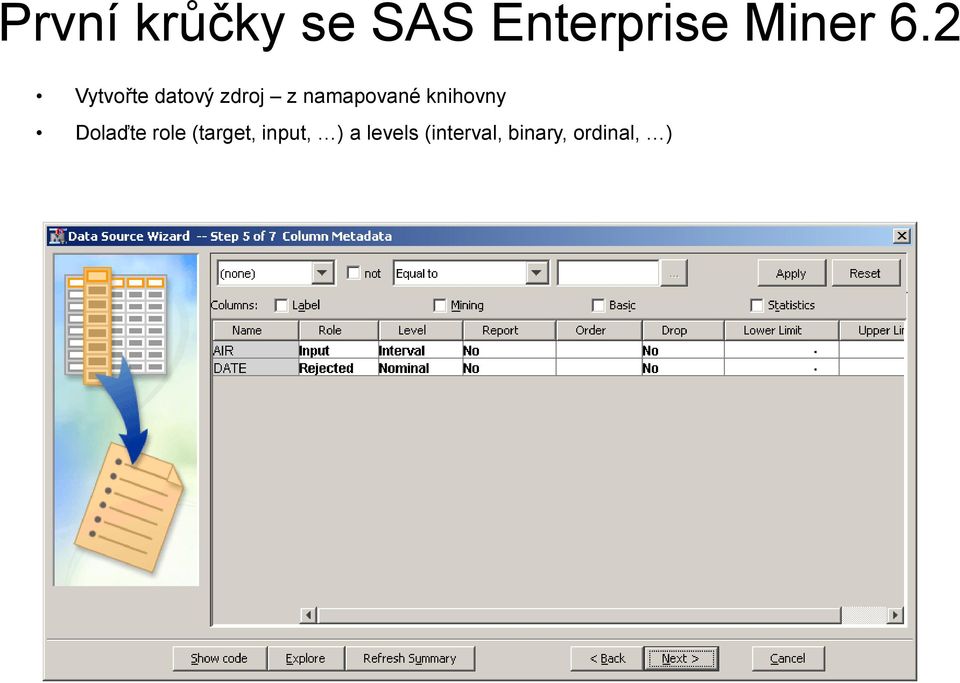The width and height of the screenshot is (960, 683).
Task: Close the Data Source Wizard window
Action: click(x=901, y=236)
